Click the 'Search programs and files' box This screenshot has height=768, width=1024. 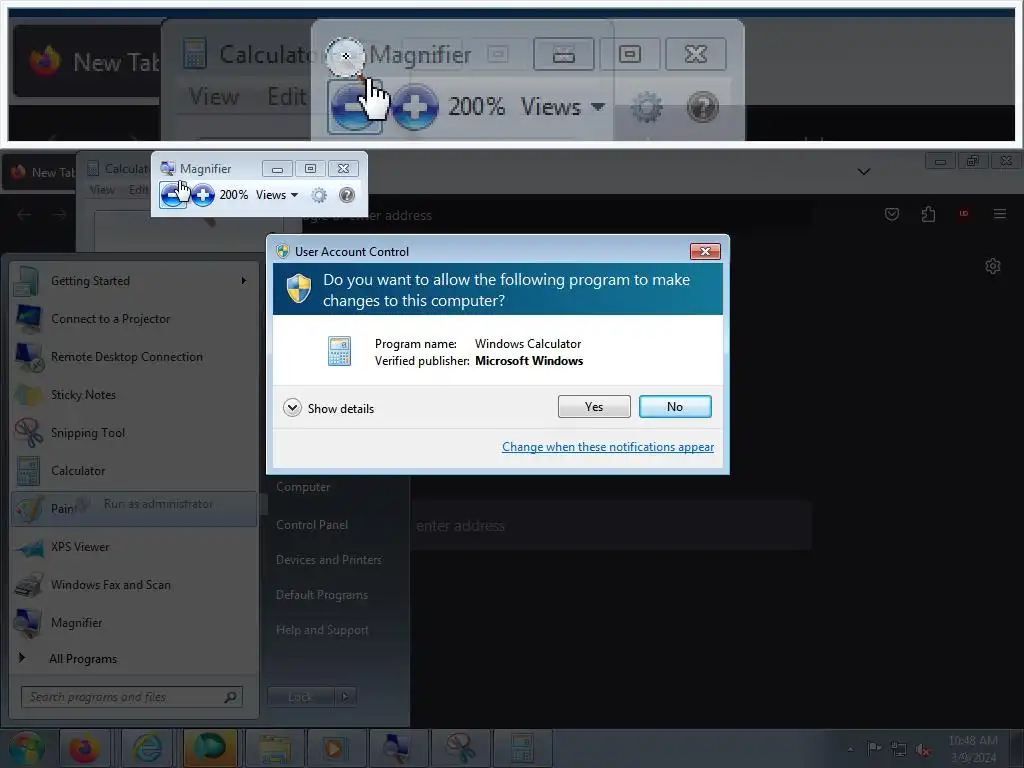(131, 697)
